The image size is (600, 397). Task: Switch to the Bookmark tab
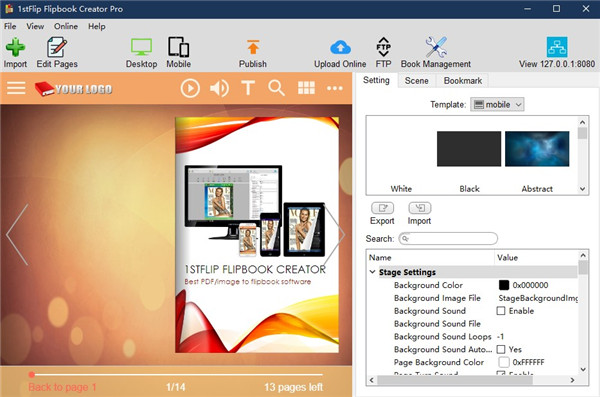click(x=463, y=81)
